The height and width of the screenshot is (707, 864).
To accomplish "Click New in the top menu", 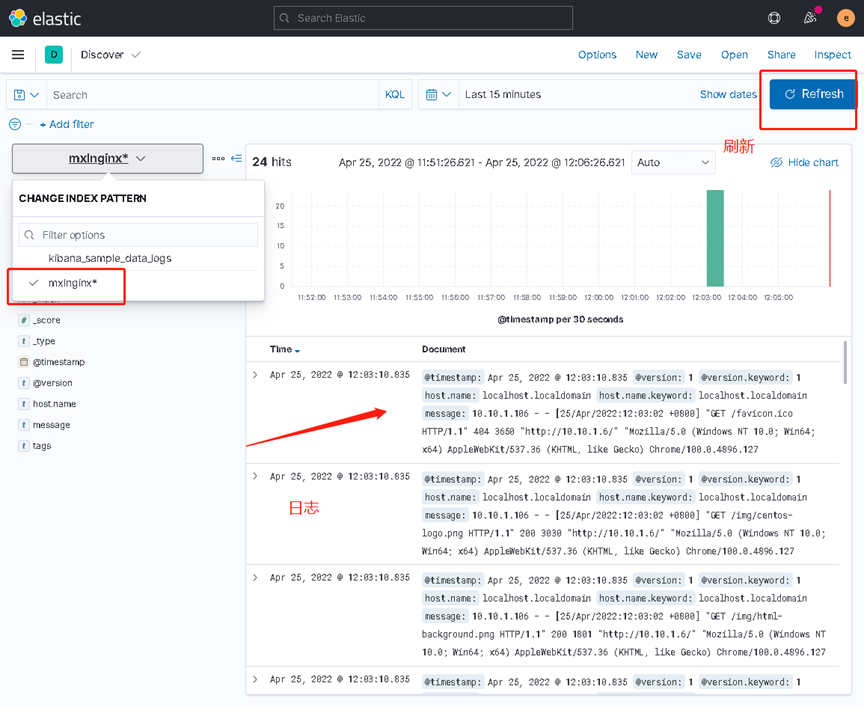I will [646, 55].
